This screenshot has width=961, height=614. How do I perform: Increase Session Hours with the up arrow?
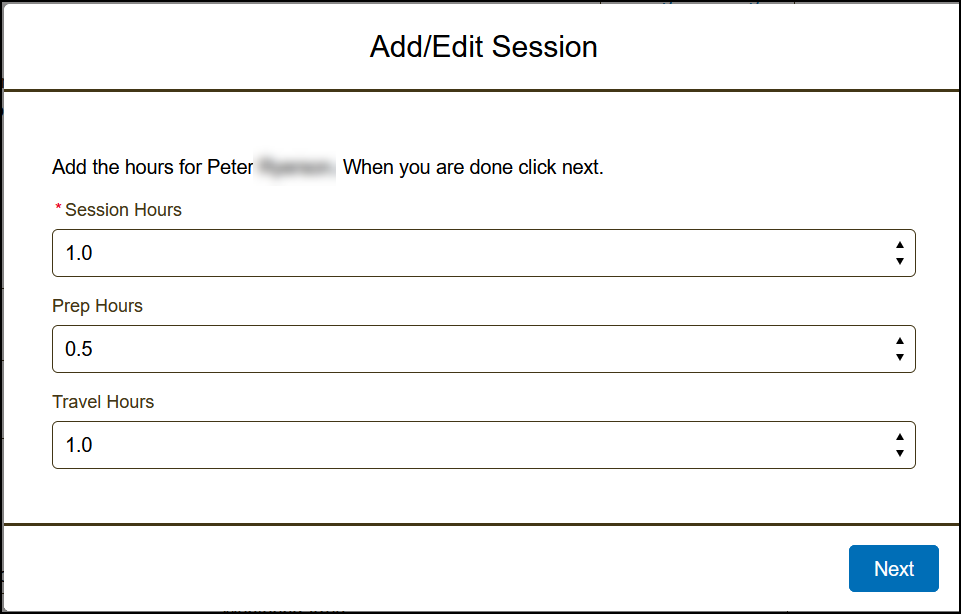click(900, 245)
